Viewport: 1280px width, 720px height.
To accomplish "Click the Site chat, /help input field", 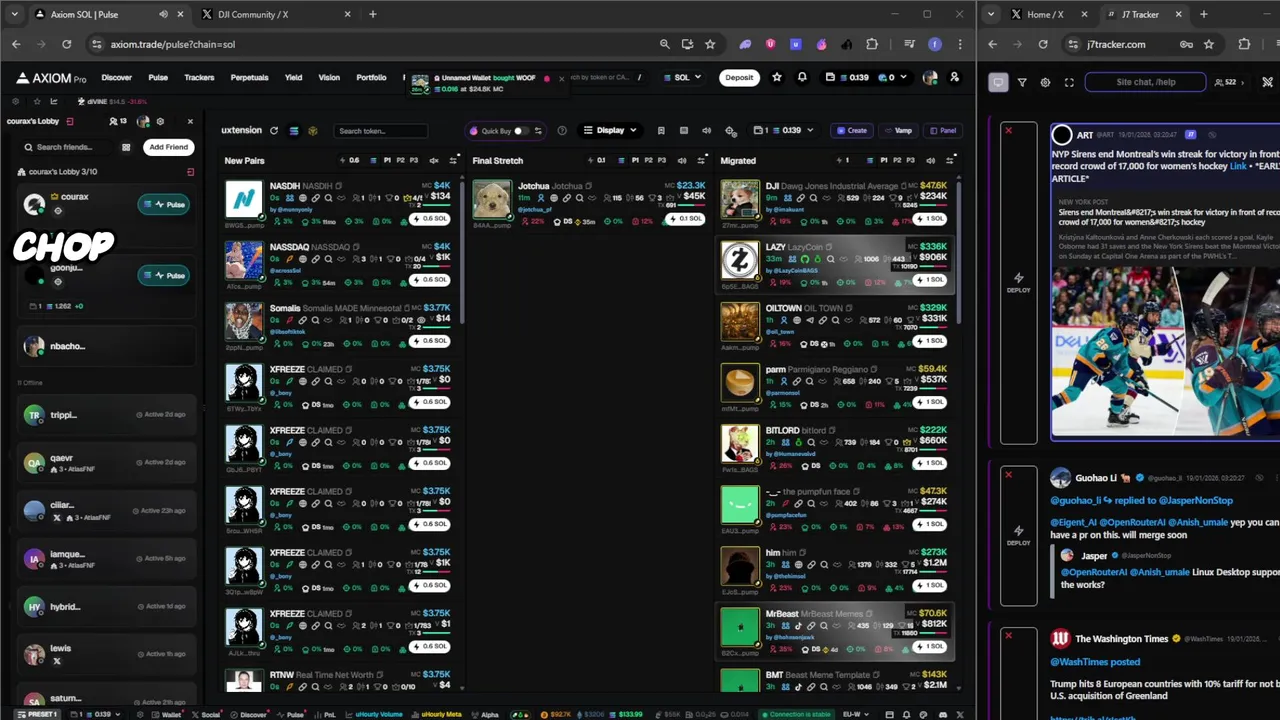I will coord(1145,82).
